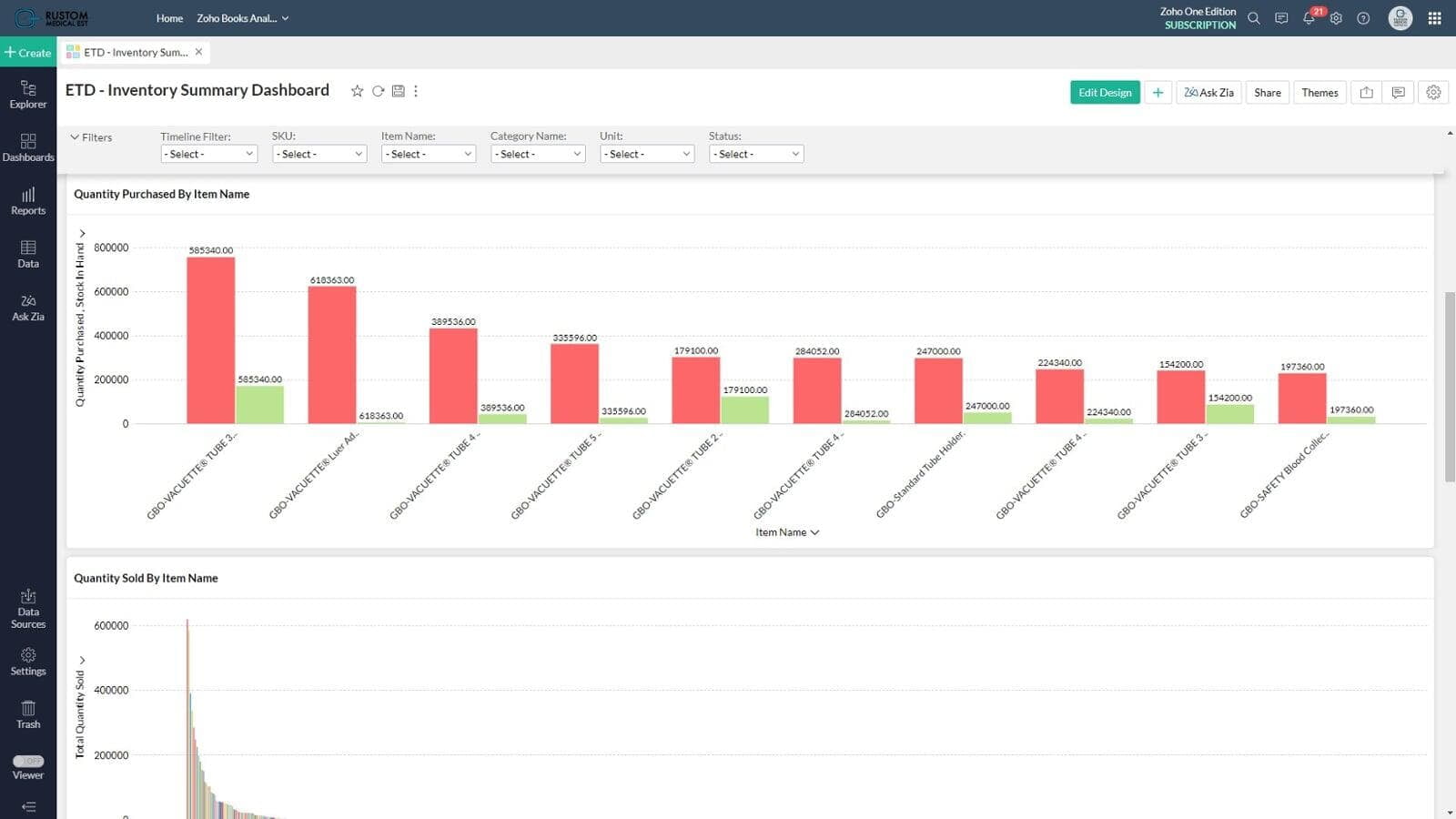Click the Edit Design button
The height and width of the screenshot is (819, 1456).
[1105, 92]
